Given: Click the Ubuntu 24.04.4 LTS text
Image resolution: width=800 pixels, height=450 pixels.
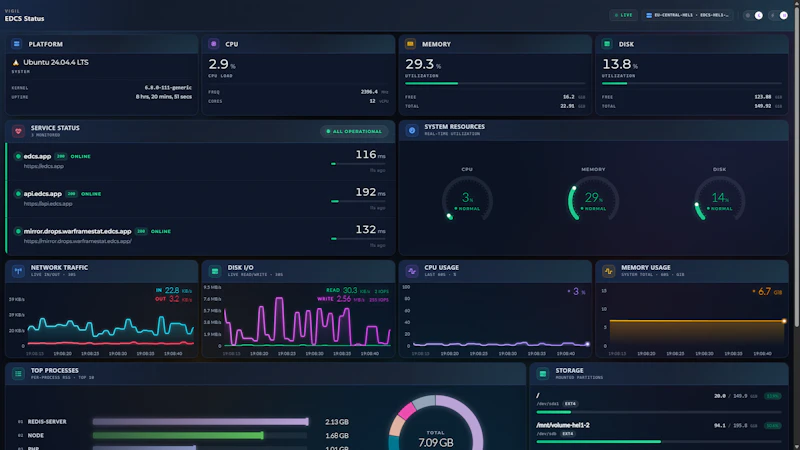Looking at the screenshot, I should pos(56,62).
